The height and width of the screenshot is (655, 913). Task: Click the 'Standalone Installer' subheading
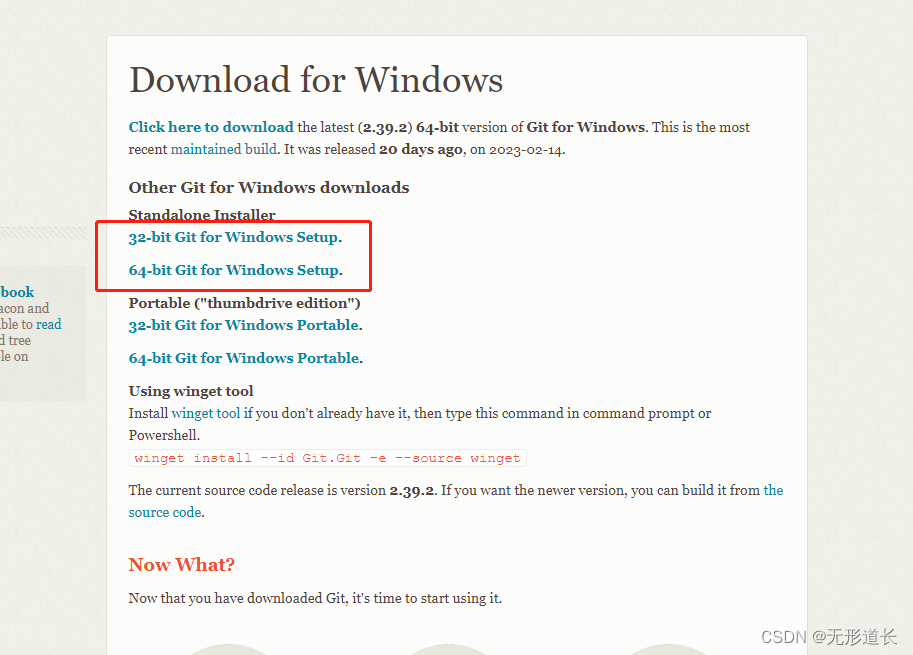[x=202, y=215]
